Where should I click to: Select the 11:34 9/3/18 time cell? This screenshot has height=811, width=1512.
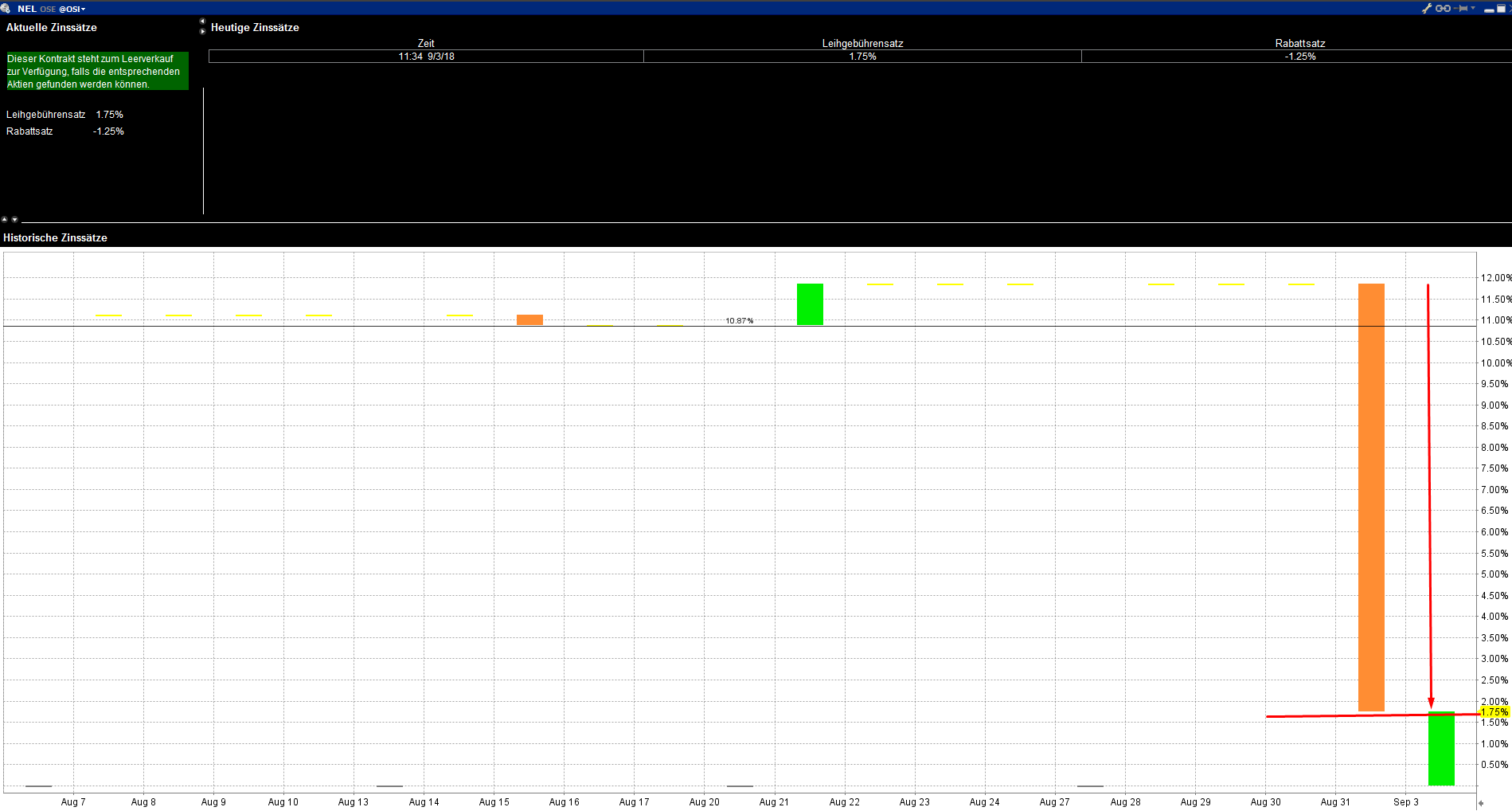point(426,57)
